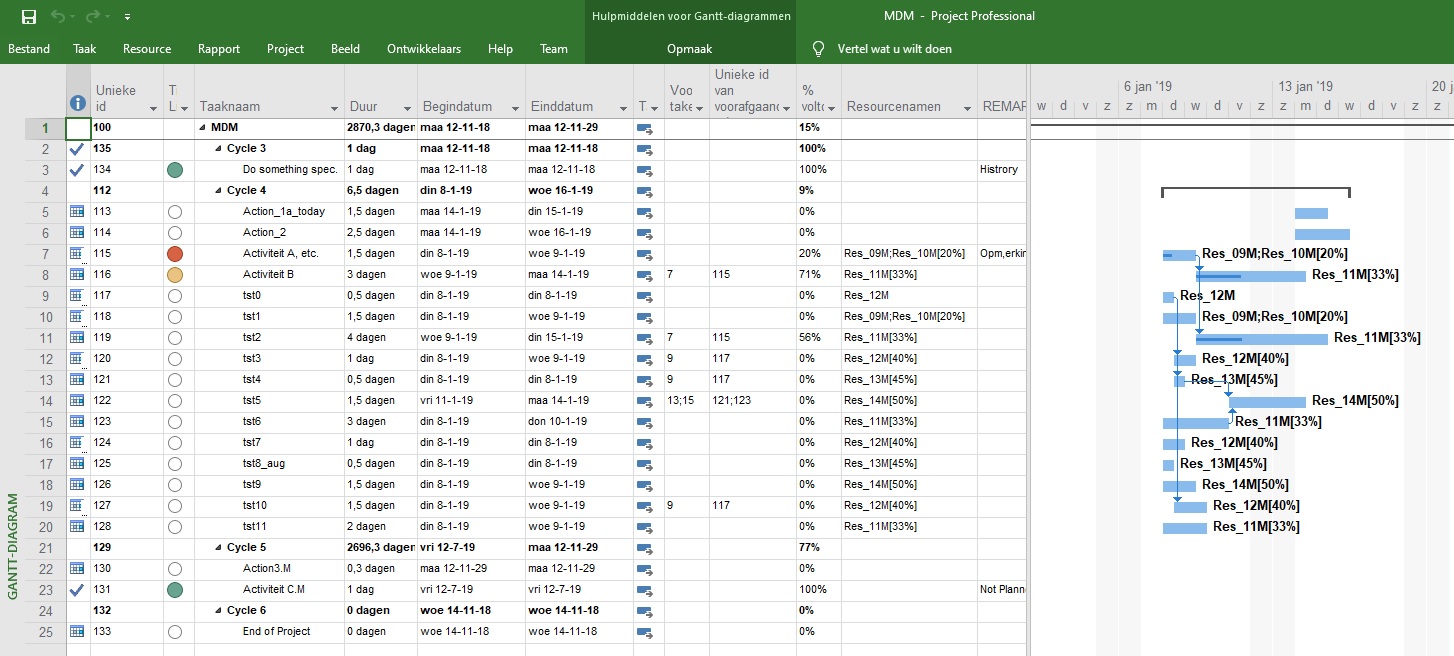1454x656 pixels.
Task: Click the Duur cell for tst2
Action: [x=380, y=338]
